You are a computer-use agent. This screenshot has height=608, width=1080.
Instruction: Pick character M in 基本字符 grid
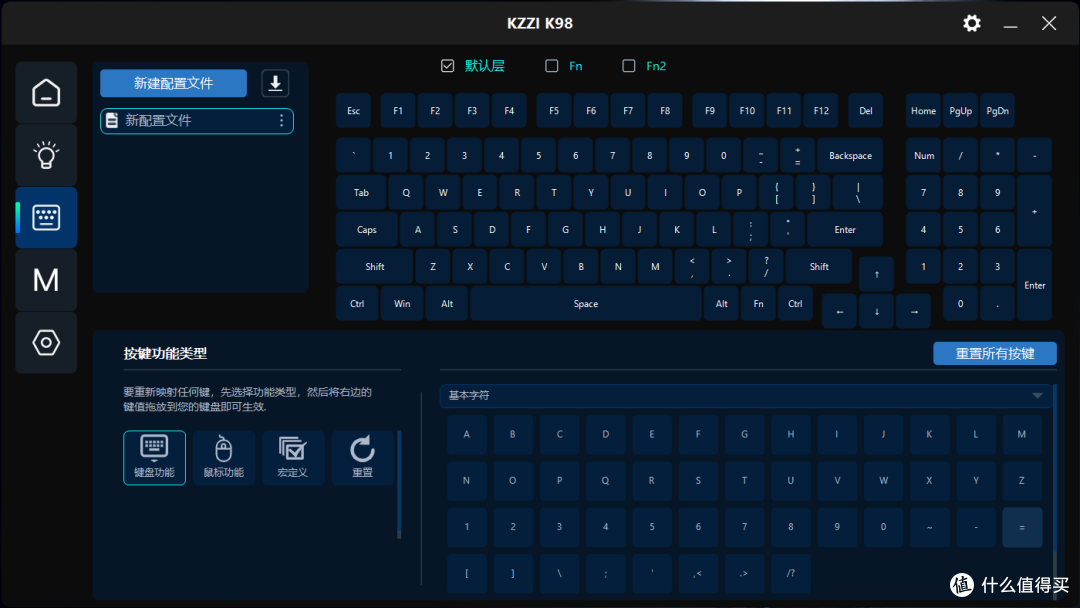tap(1021, 434)
